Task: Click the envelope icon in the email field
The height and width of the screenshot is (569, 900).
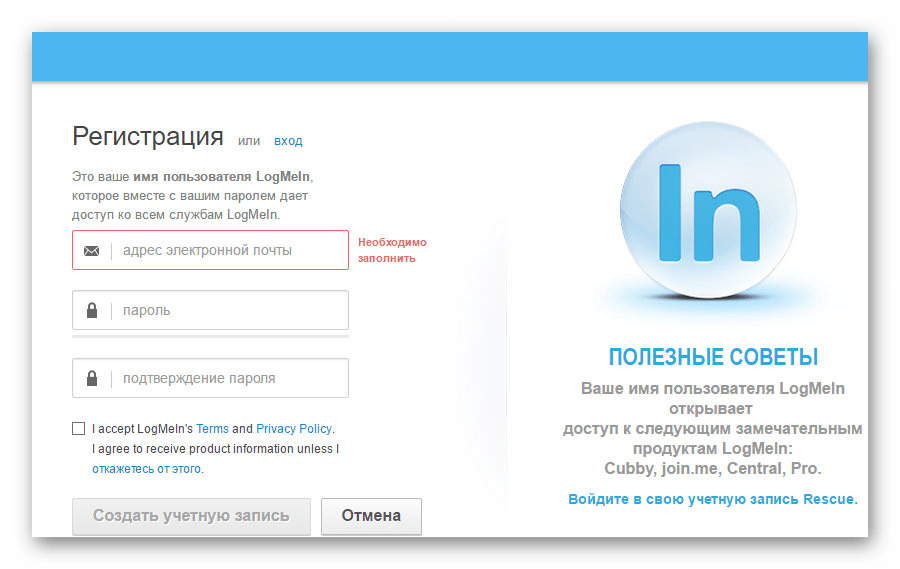Action: pos(92,251)
